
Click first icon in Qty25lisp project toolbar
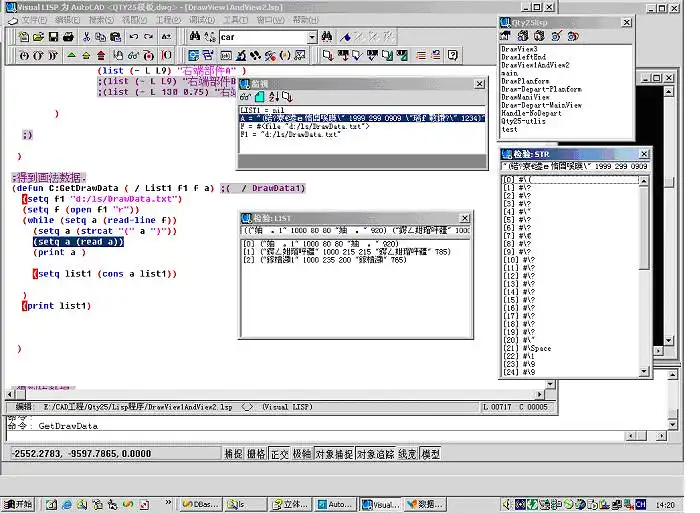point(506,36)
